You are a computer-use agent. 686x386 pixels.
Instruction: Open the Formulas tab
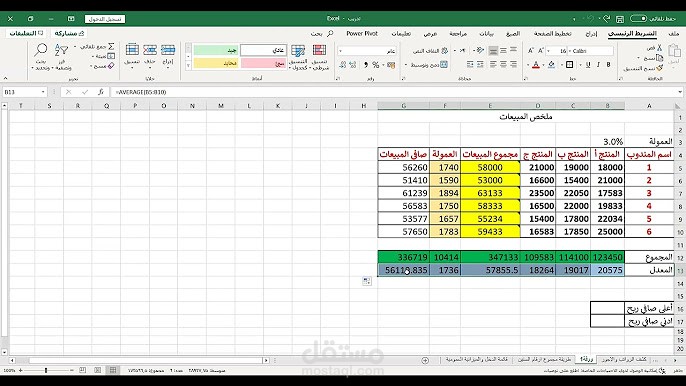(513, 34)
